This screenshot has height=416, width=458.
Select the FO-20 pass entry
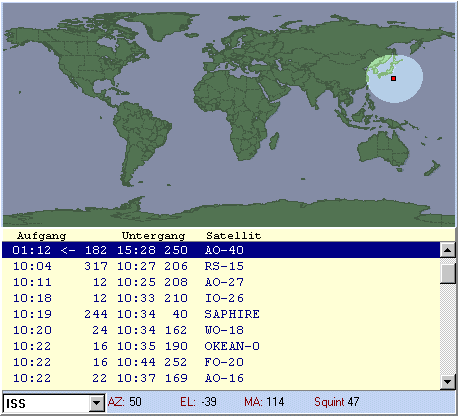(x=221, y=362)
